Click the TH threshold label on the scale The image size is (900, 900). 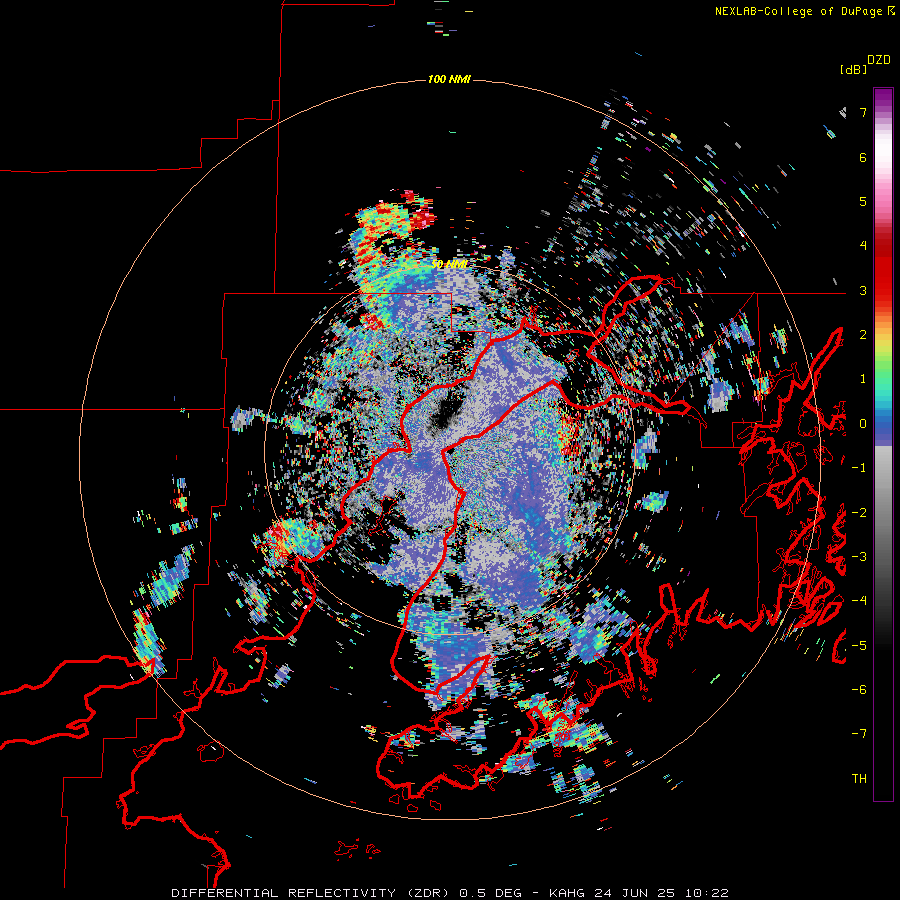859,779
